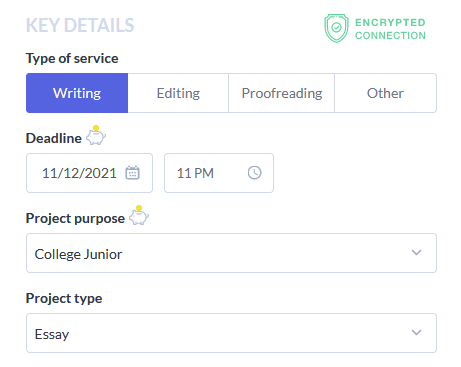Click the Encrypted Connection text
The height and width of the screenshot is (367, 461).
tap(390, 29)
